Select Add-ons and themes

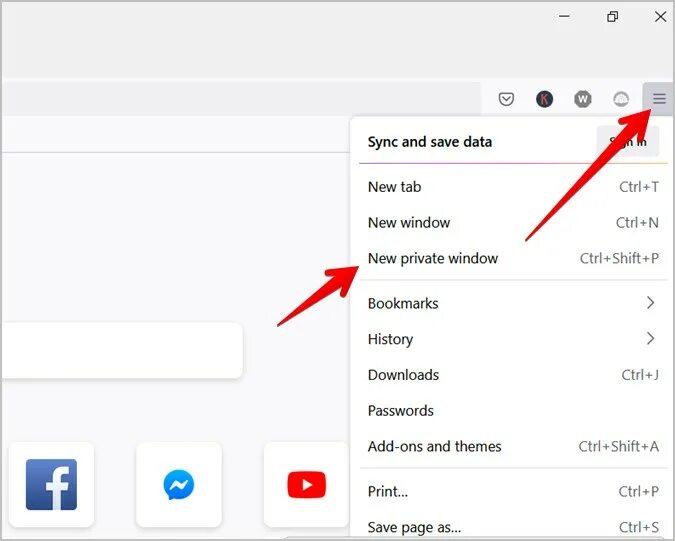(x=513, y=446)
